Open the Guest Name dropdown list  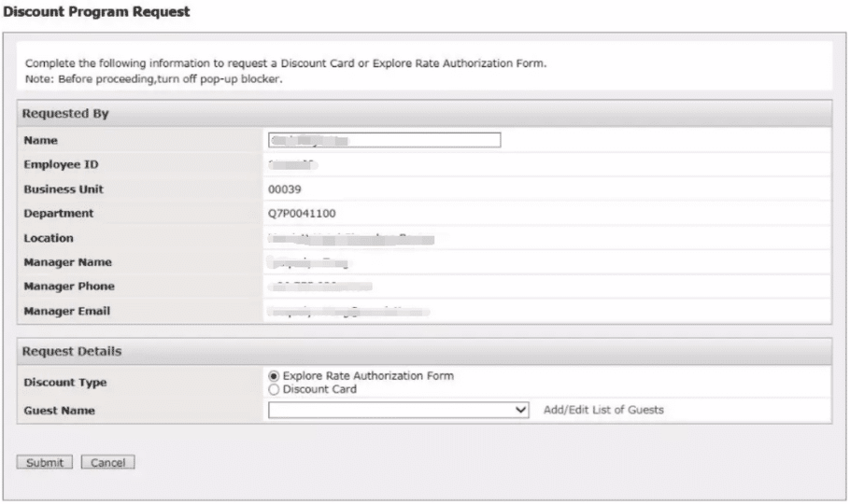[398, 410]
